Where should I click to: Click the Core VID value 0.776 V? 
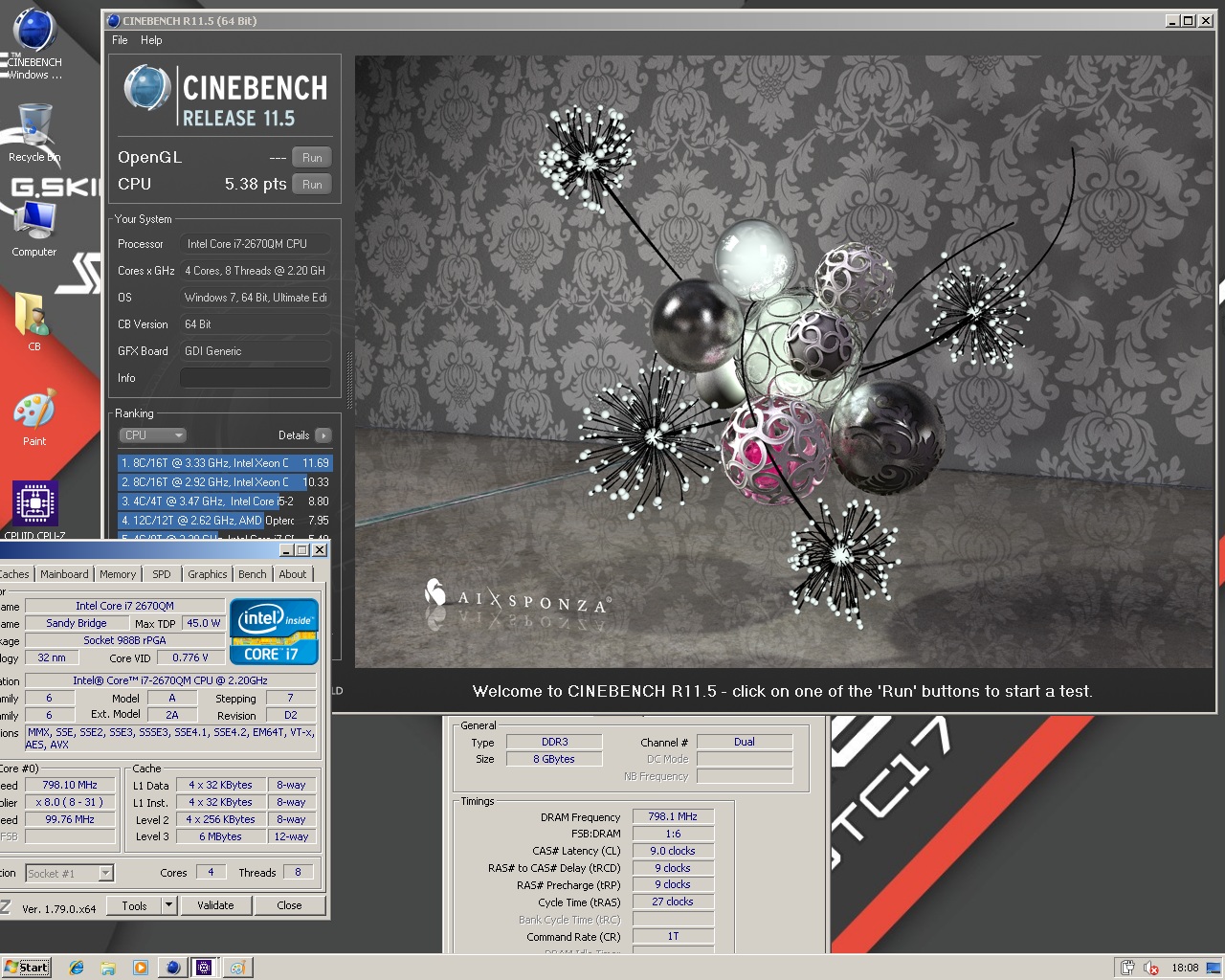[189, 657]
